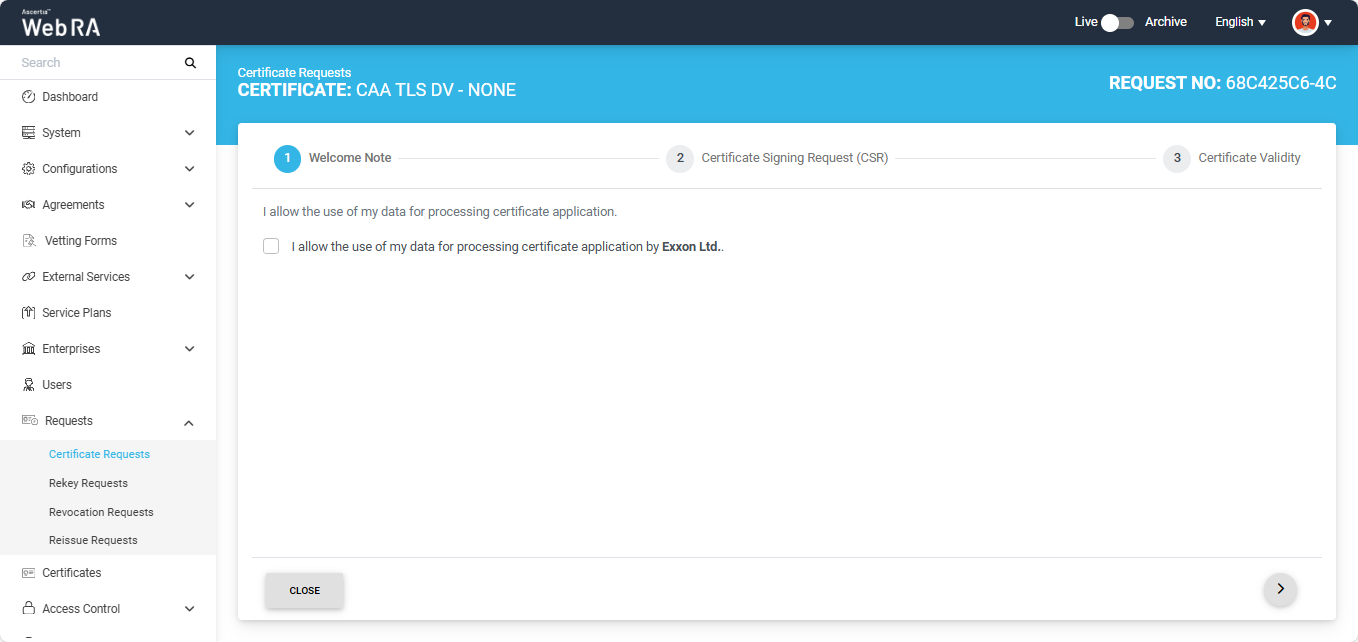Screen dimensions: 1358x642
Task: Select the Certificate Signing Request (CSR) step label
Action: point(795,158)
